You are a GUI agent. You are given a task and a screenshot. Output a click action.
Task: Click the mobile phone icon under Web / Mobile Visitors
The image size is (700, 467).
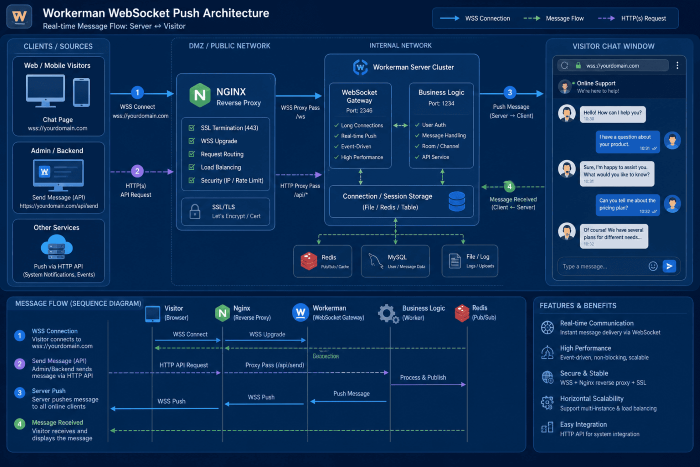81,92
